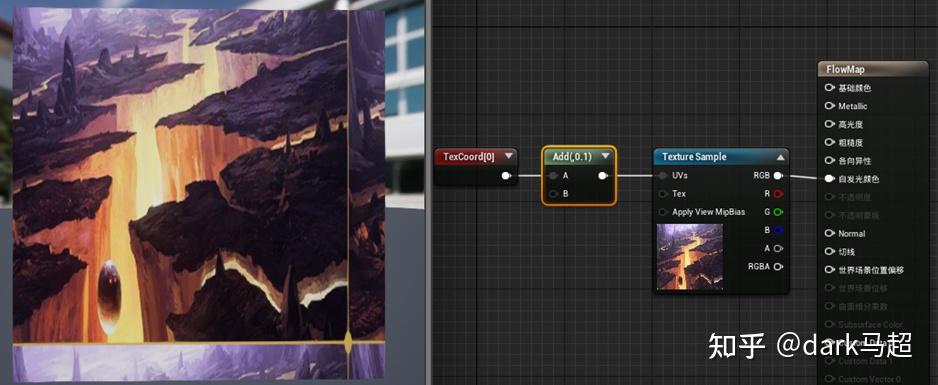Image resolution: width=938 pixels, height=385 pixels.
Task: Click the 自发光颜色 input pin on FlowMap
Action: click(x=829, y=179)
